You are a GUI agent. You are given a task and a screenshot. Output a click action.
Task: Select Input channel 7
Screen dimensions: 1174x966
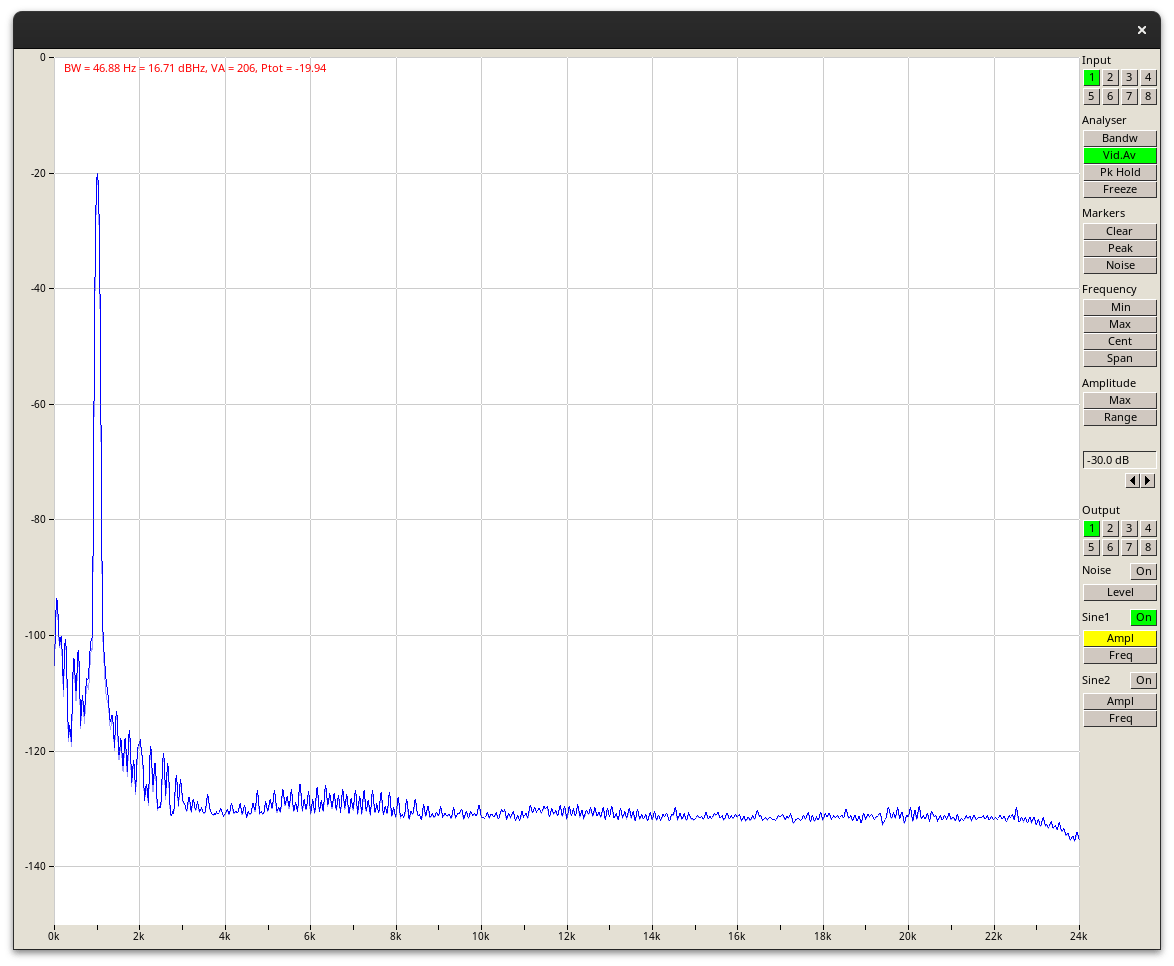[1129, 96]
